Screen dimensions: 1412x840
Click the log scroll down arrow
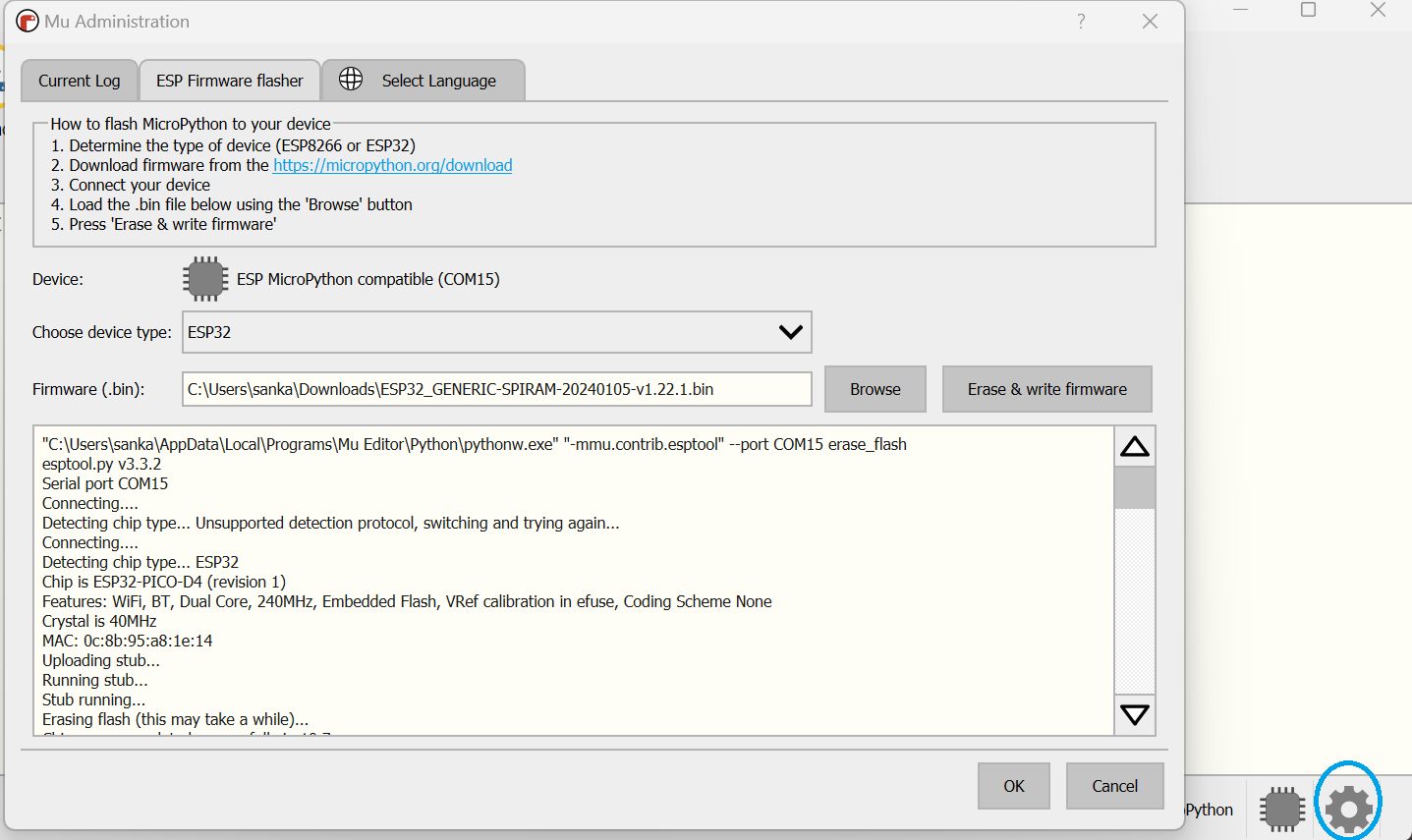click(x=1135, y=714)
